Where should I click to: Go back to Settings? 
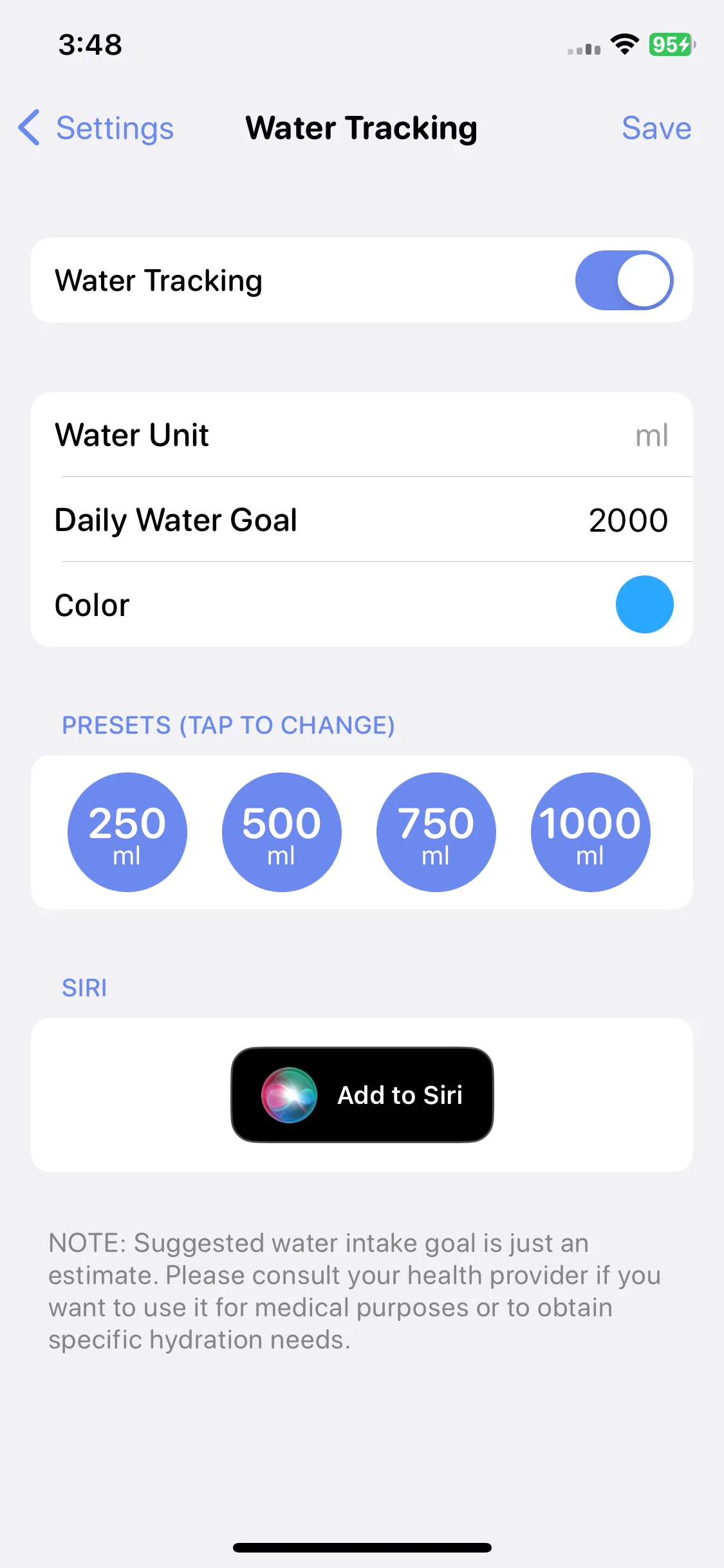96,127
